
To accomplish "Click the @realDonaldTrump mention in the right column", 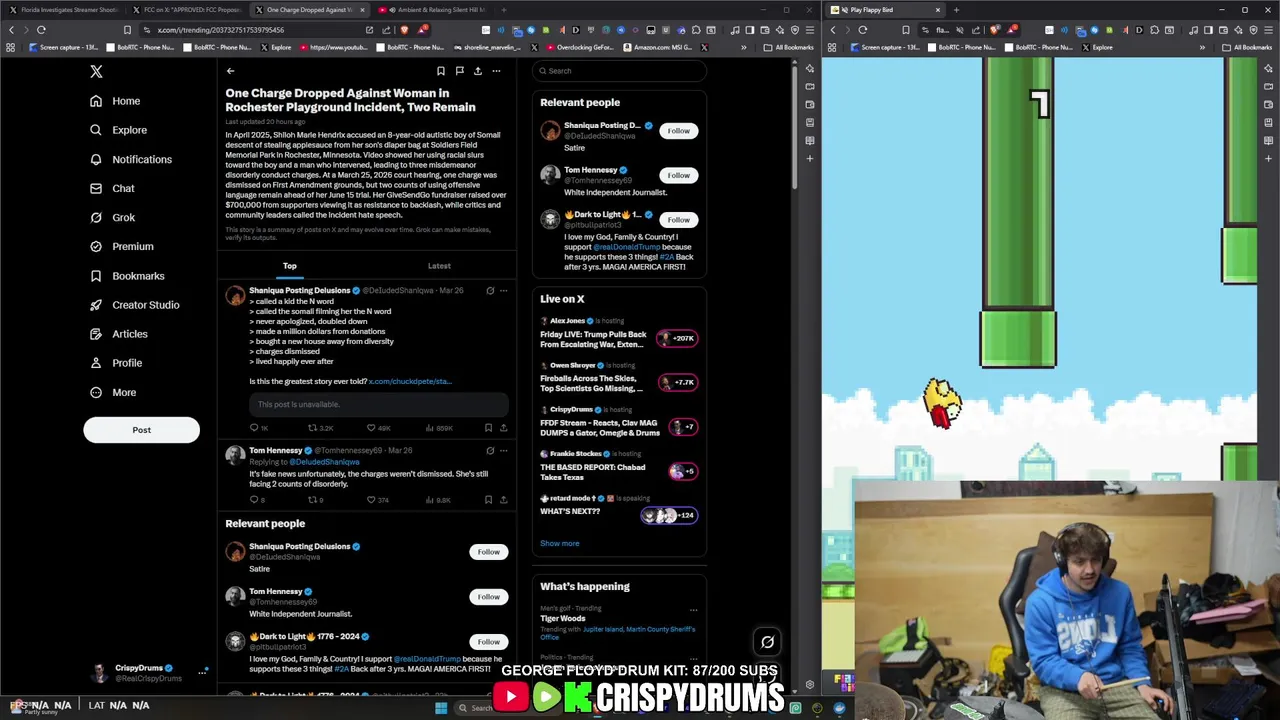I will point(626,247).
